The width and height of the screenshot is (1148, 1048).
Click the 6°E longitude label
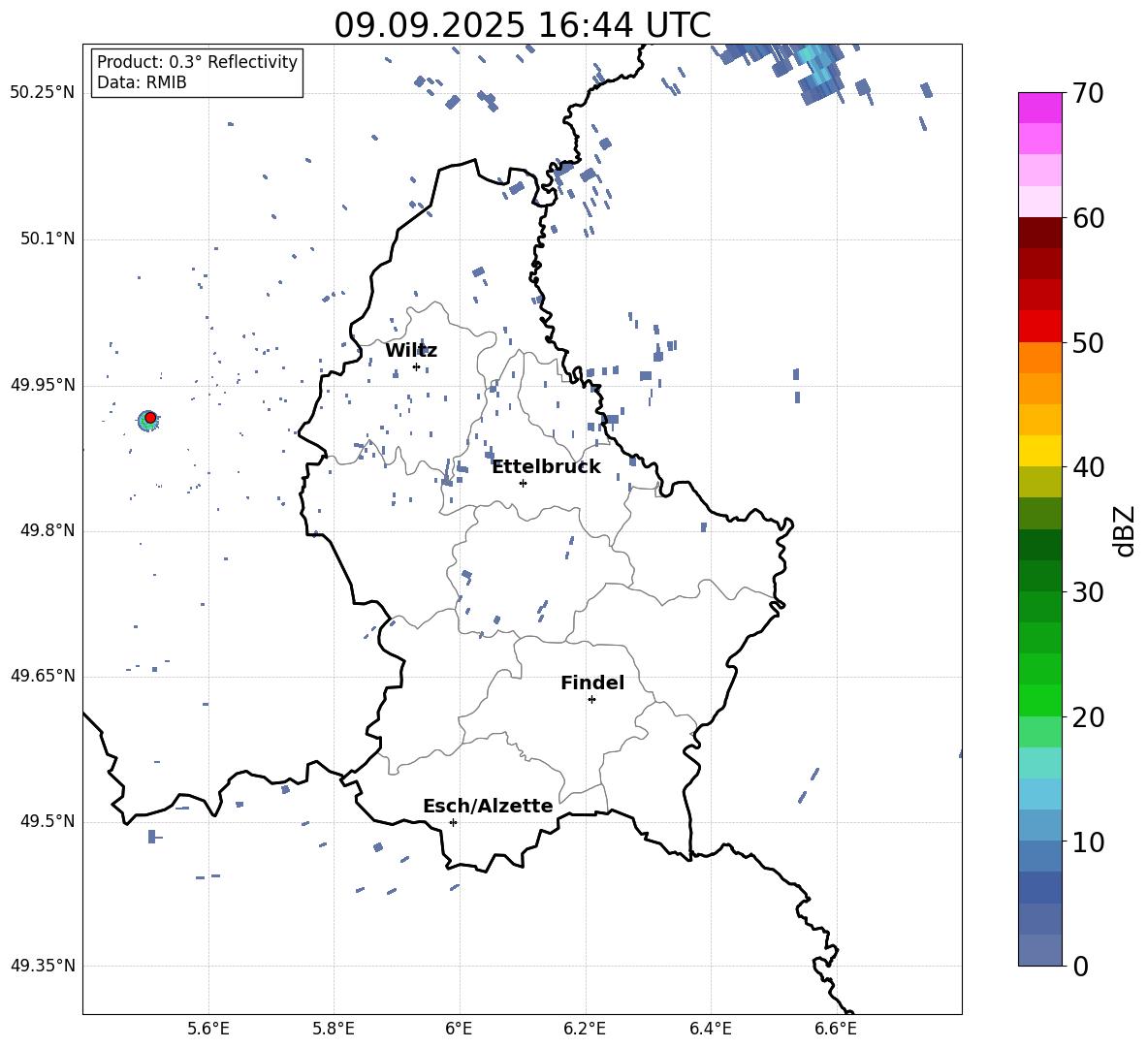459,1029
